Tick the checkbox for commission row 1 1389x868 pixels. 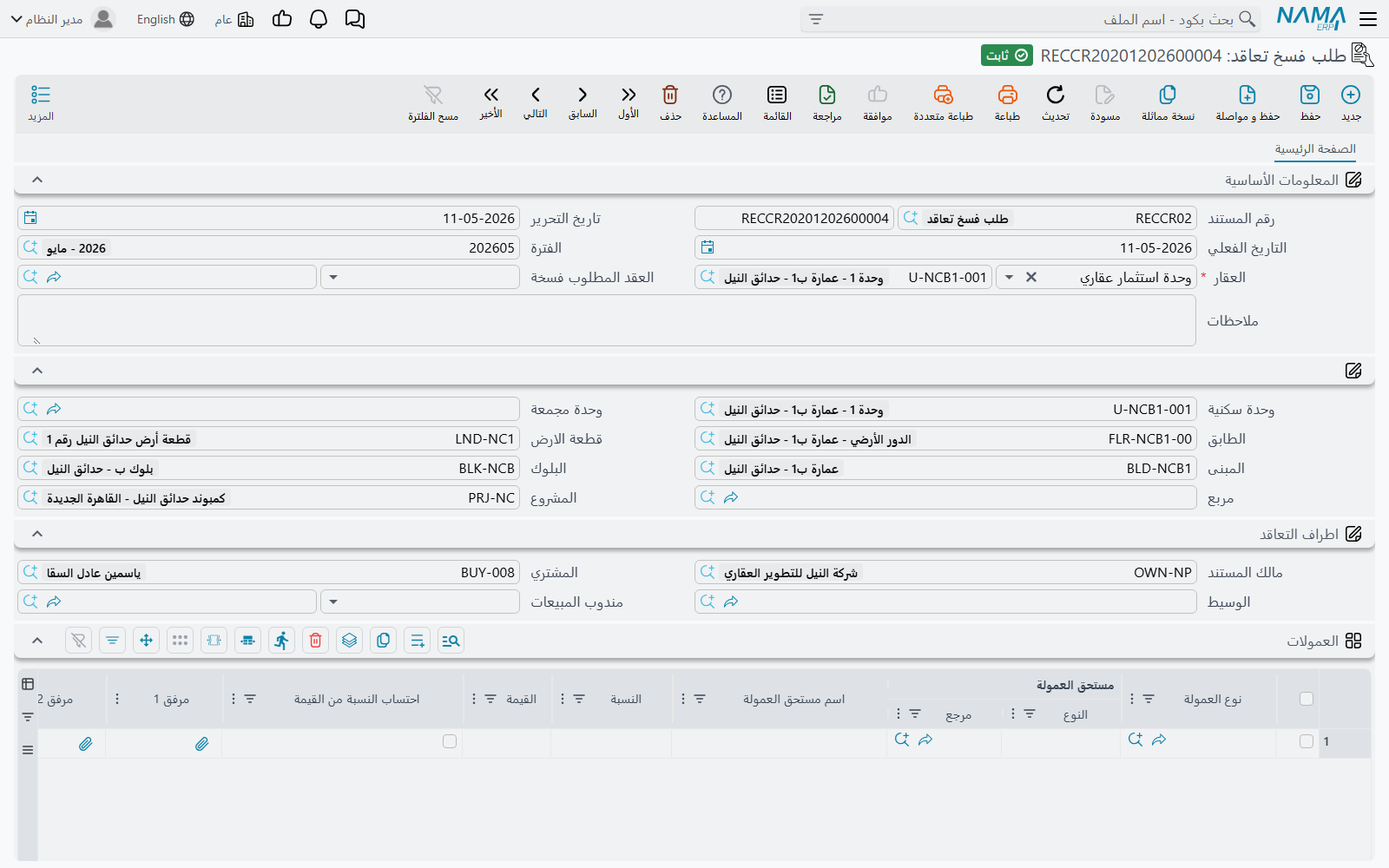[x=1307, y=741]
